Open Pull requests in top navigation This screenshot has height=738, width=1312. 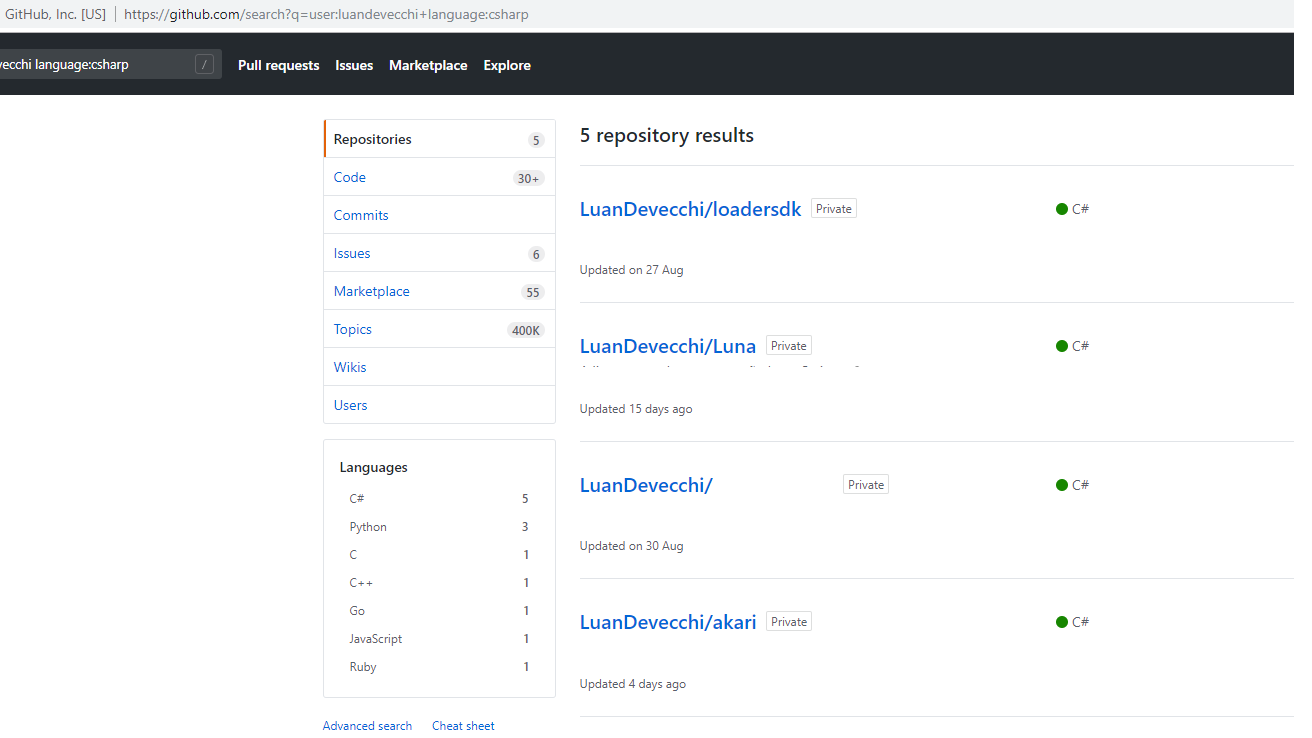tap(279, 65)
